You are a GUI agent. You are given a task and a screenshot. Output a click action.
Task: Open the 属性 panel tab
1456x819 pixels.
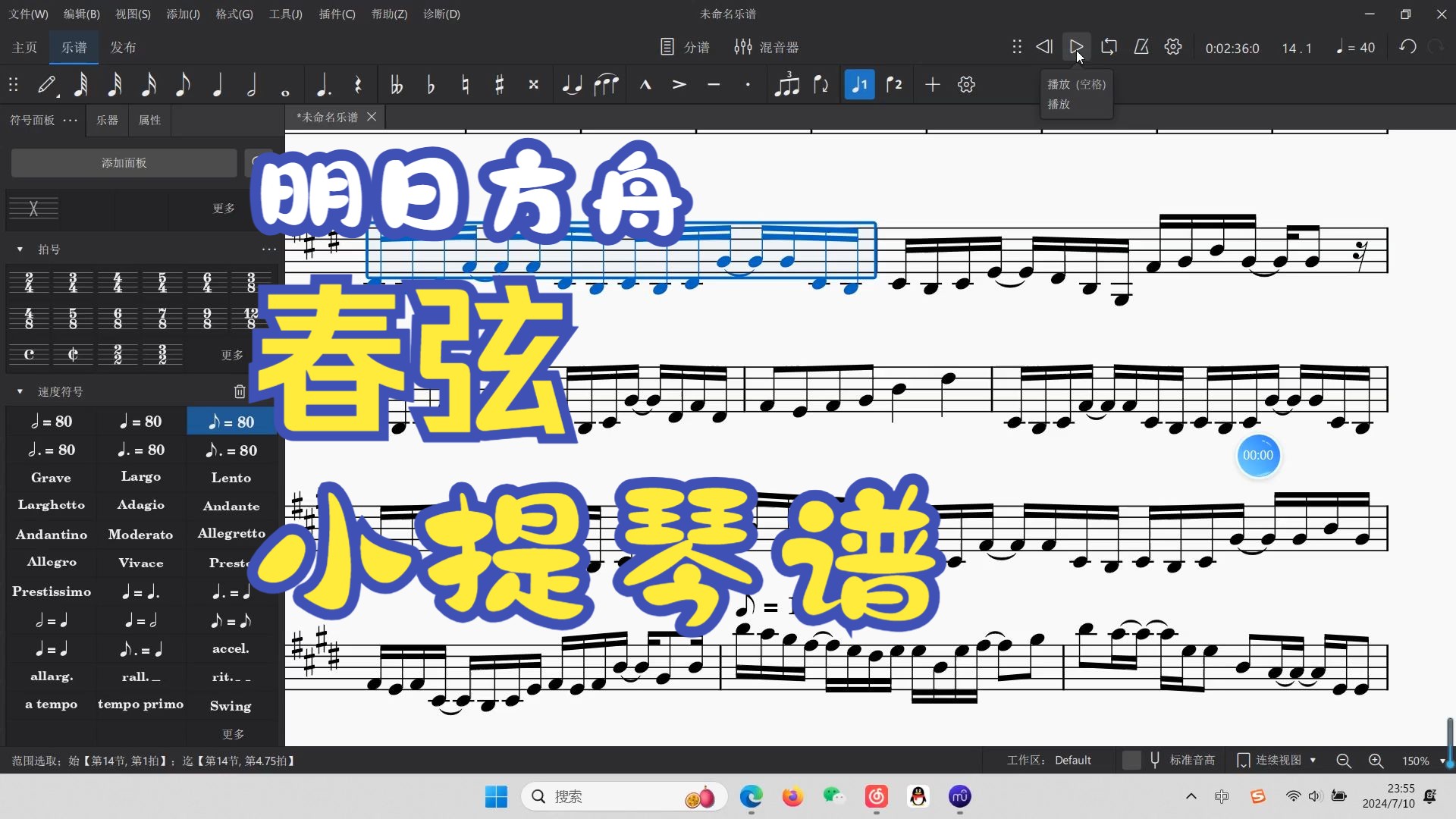tap(149, 120)
